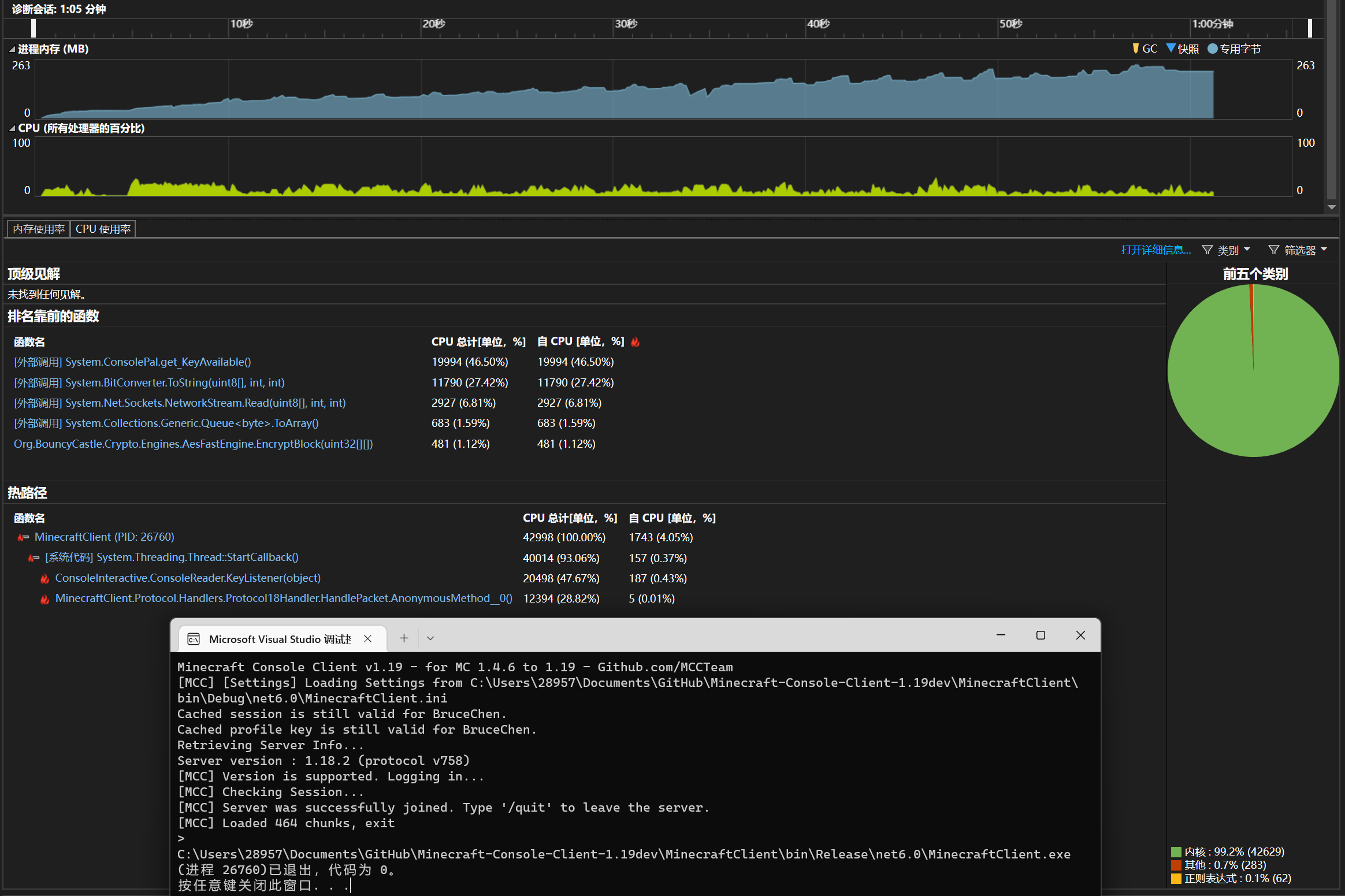1345x896 pixels.
Task: Toggle the GC legend marker
Action: pyautogui.click(x=1136, y=49)
